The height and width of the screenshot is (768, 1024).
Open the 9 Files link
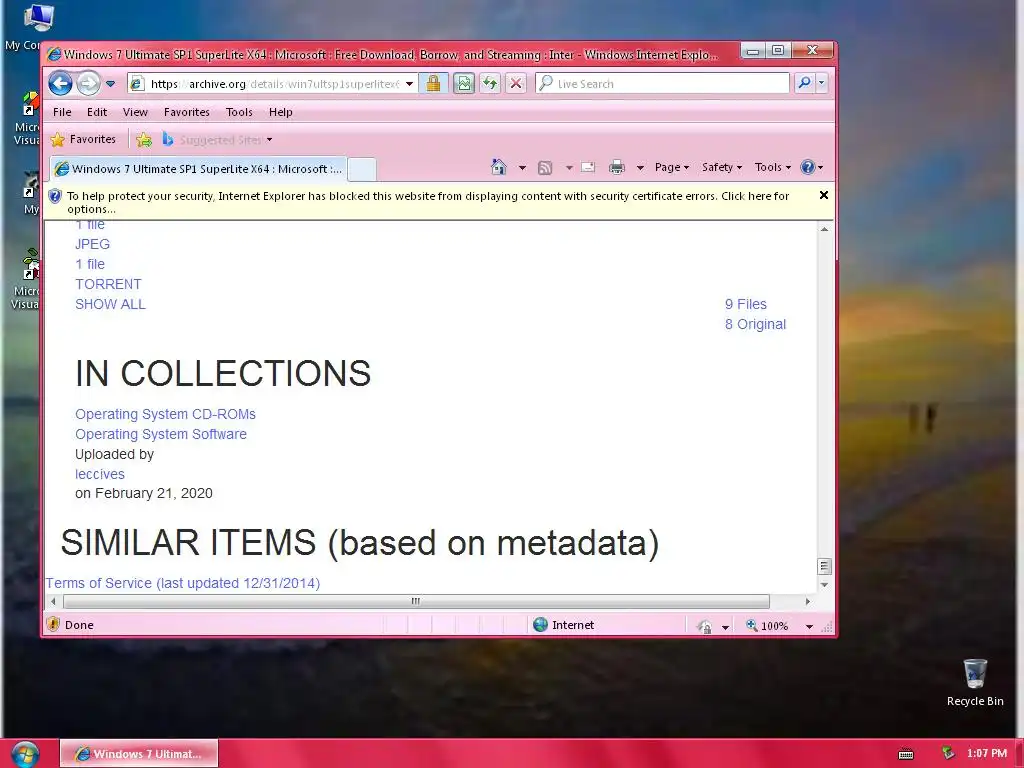745,304
